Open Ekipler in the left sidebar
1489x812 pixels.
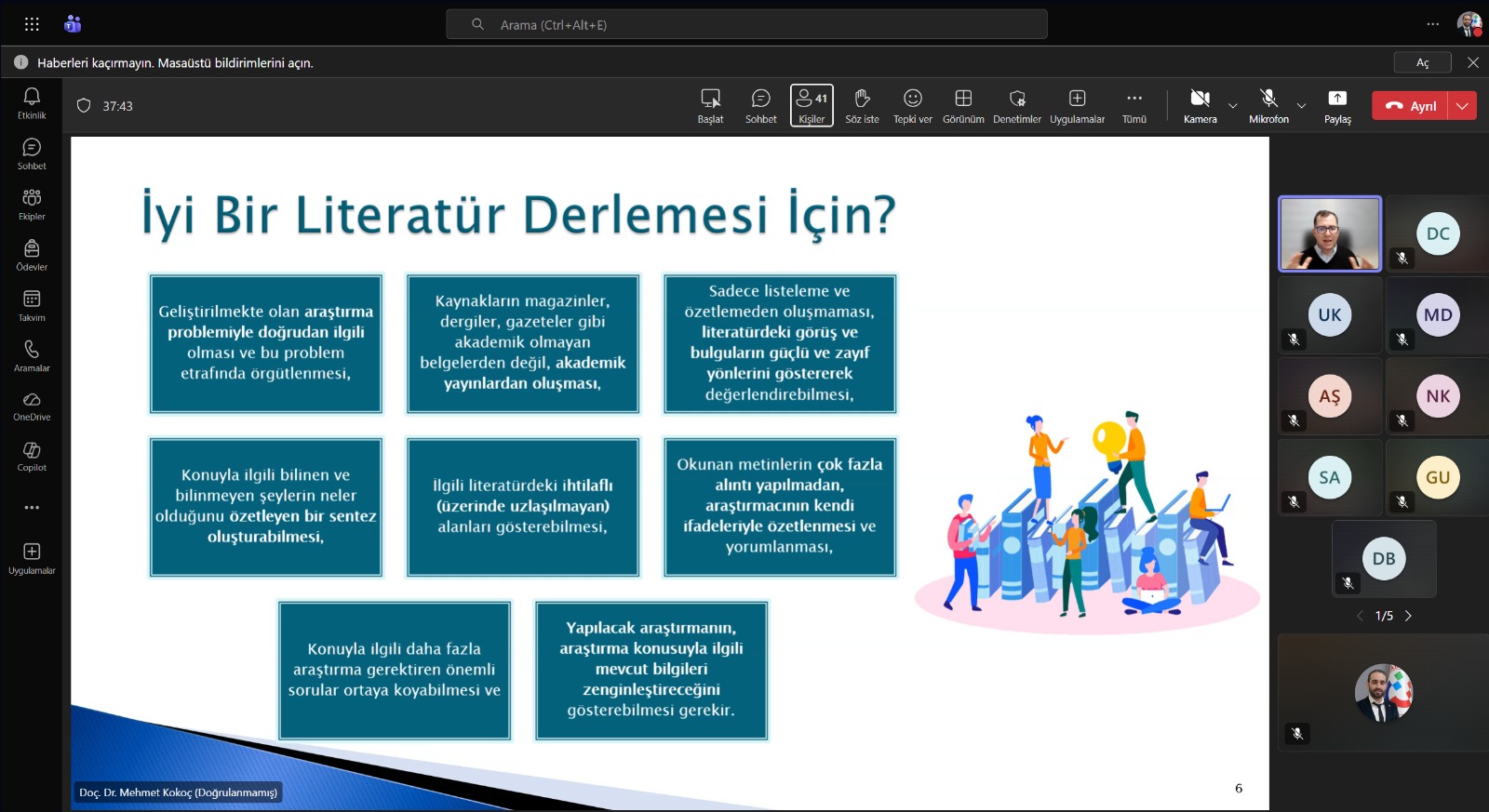pos(32,204)
